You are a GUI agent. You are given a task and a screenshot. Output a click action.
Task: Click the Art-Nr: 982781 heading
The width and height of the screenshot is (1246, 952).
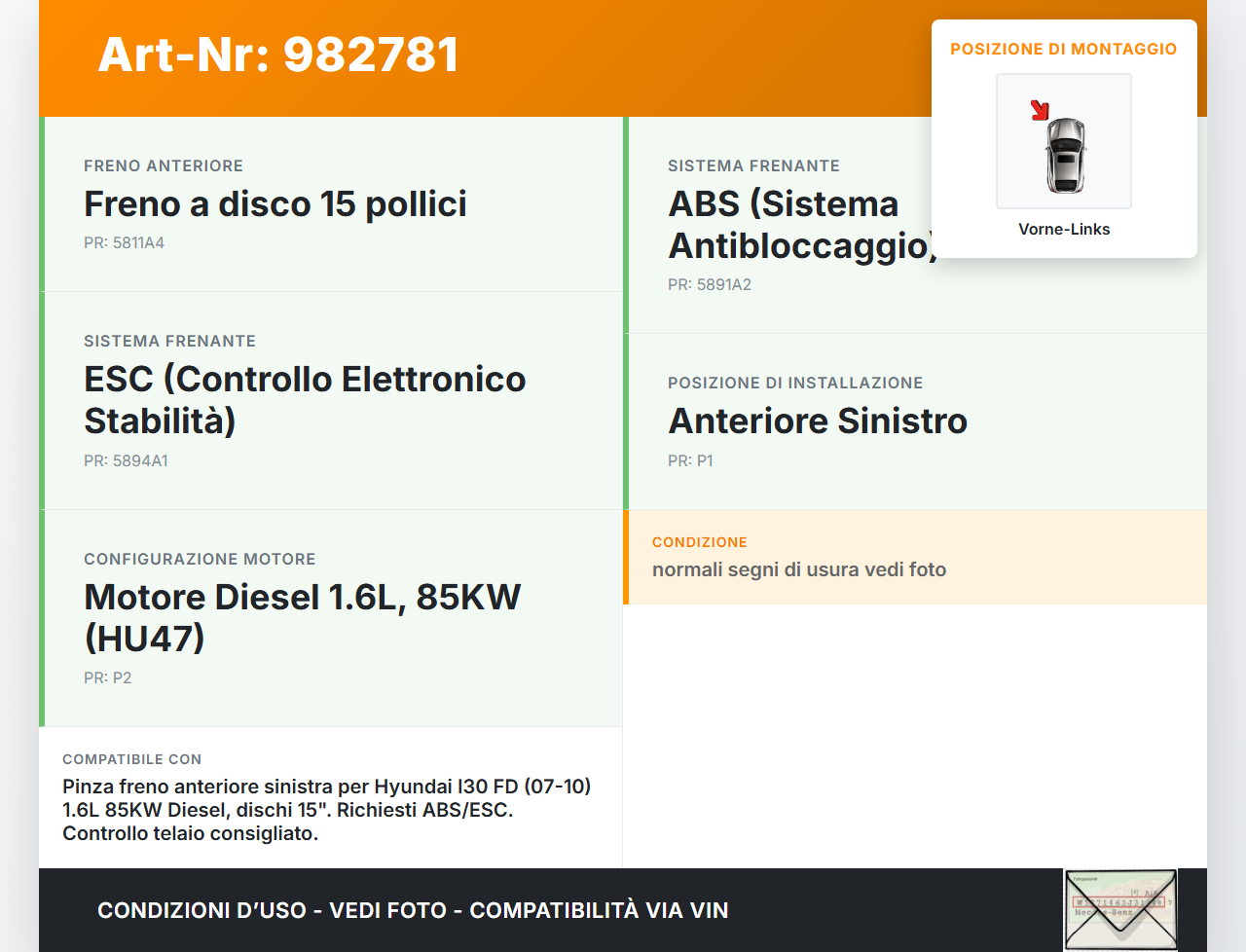277,55
